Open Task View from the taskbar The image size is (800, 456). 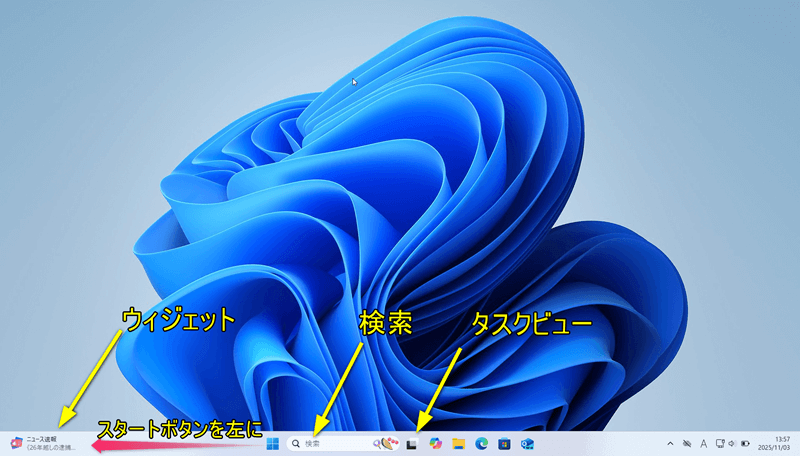(411, 443)
